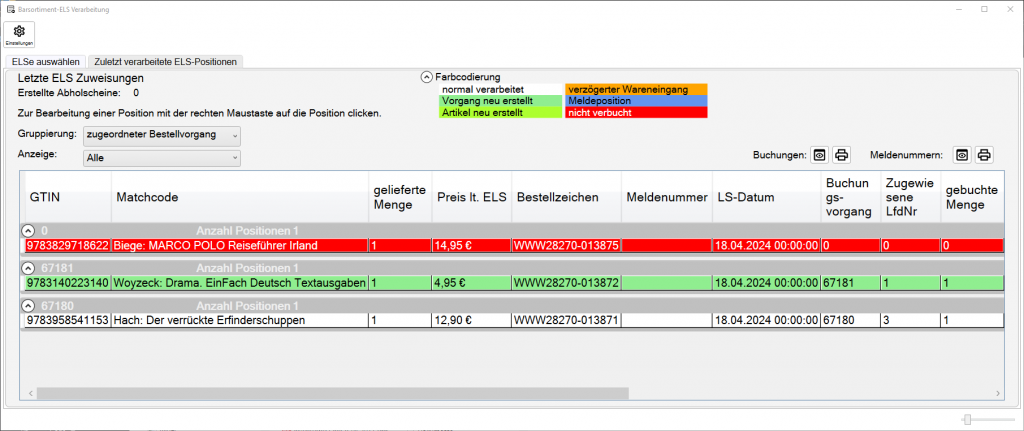Screen dimensions: 1024x431
Task: Select the Zuletzt verarbeitete ELS-Positionen tab
Action: click(x=165, y=62)
